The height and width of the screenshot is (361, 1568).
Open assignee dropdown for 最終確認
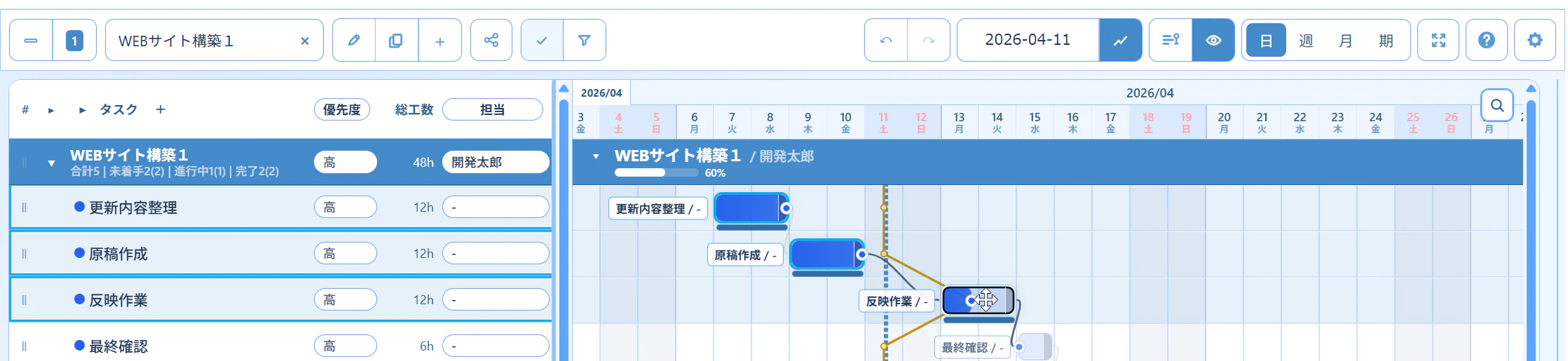click(x=496, y=346)
